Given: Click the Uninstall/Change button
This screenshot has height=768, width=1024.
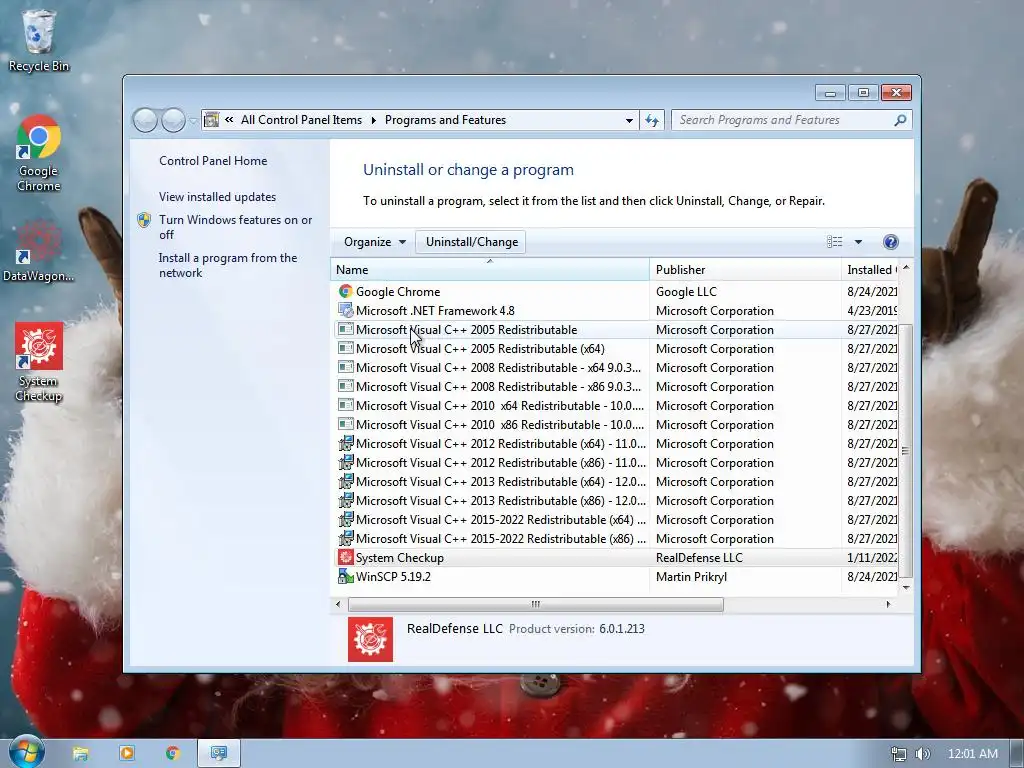Looking at the screenshot, I should pos(472,242).
